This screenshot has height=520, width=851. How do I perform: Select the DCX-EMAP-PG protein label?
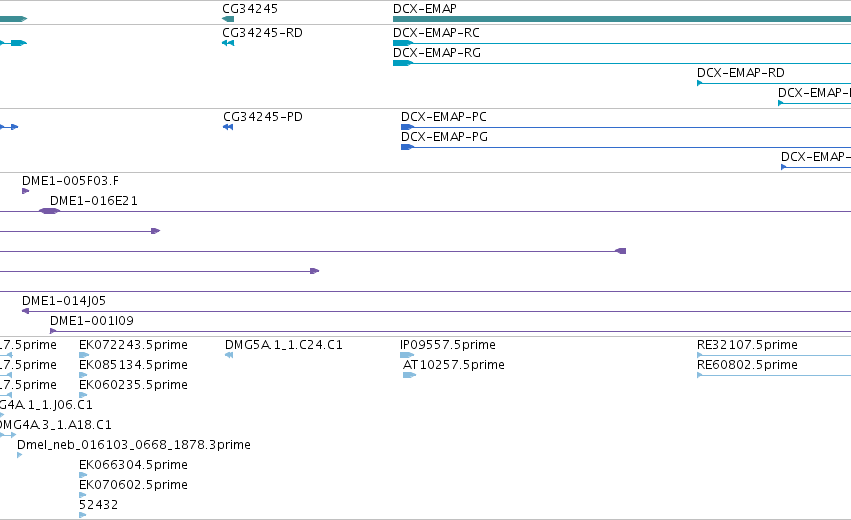point(444,137)
